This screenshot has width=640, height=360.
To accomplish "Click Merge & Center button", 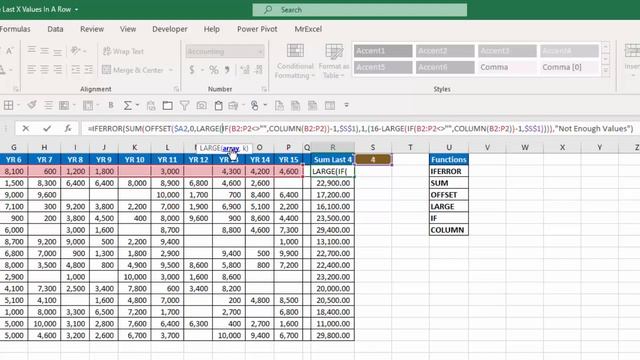I will [x=133, y=70].
